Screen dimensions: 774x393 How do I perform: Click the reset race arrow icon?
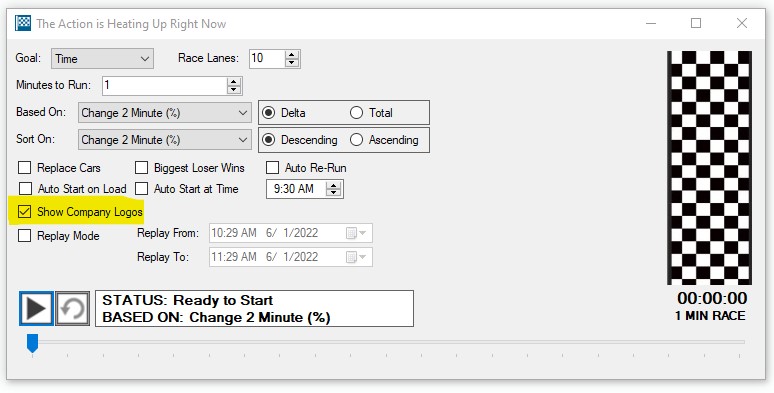coord(73,309)
